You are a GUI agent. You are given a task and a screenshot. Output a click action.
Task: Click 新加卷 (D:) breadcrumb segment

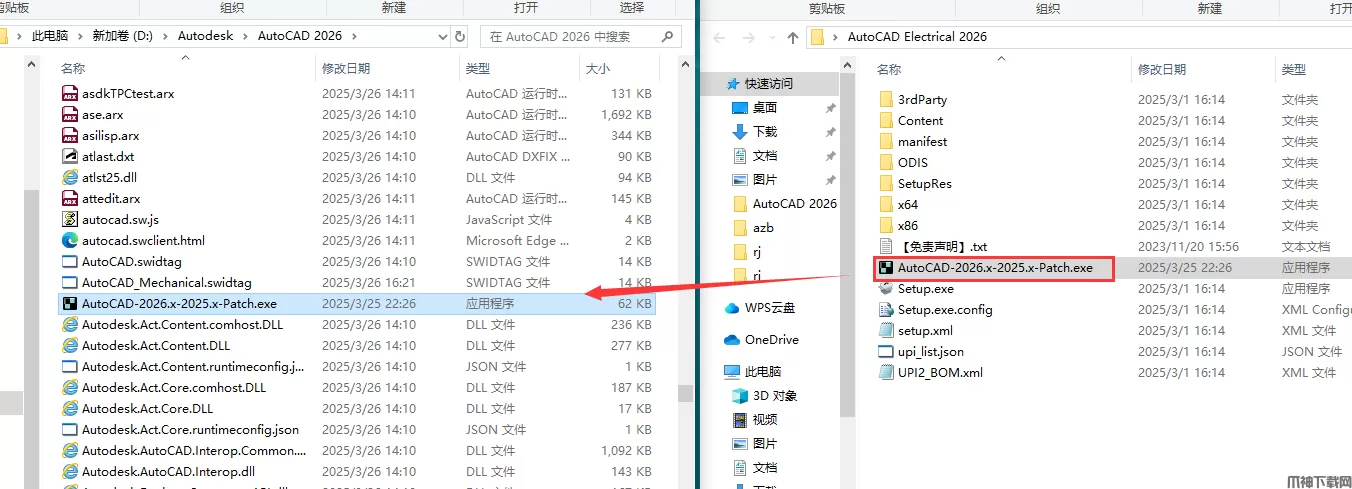[123, 35]
